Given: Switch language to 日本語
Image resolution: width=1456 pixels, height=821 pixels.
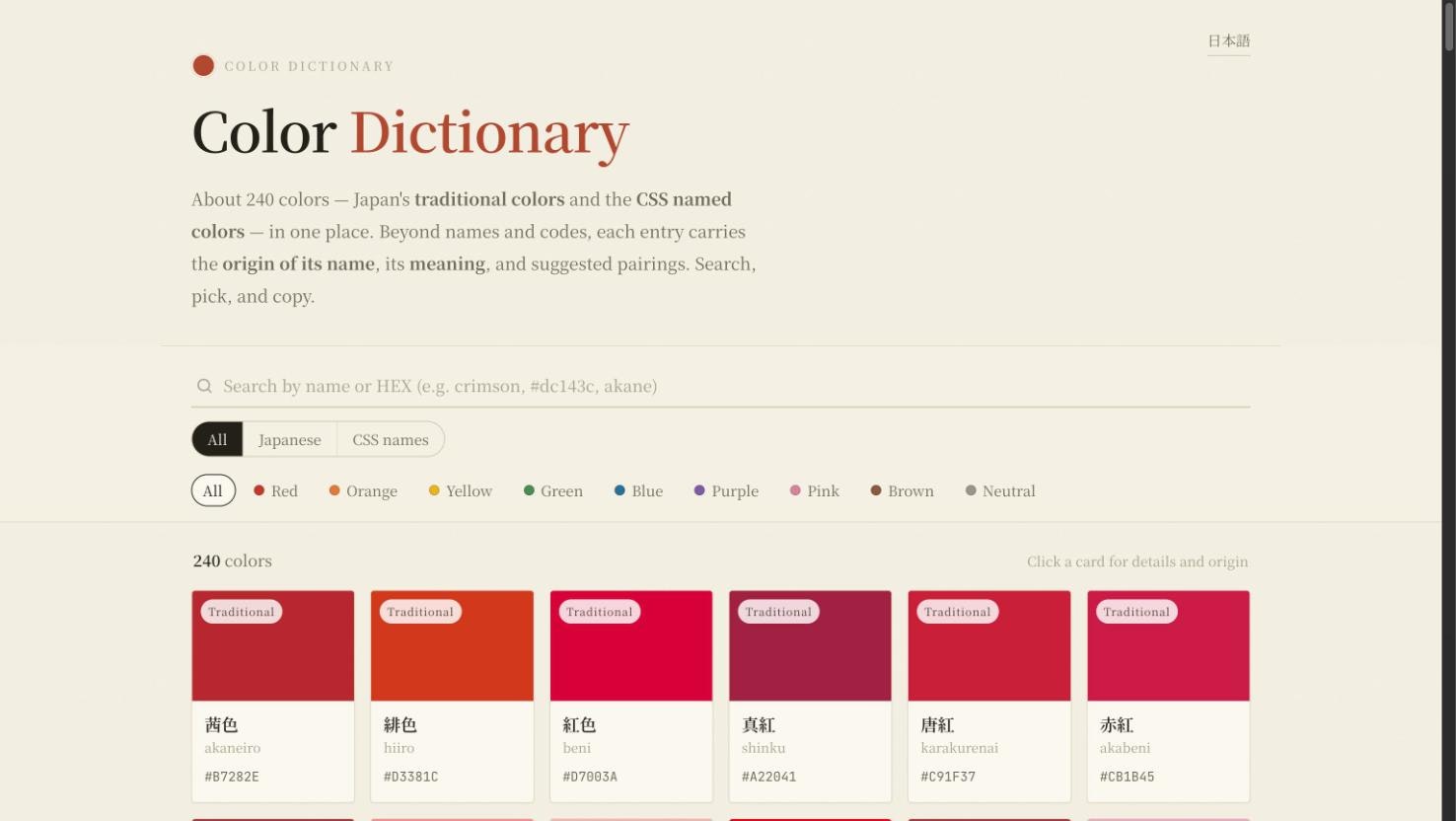Looking at the screenshot, I should coord(1228,41).
